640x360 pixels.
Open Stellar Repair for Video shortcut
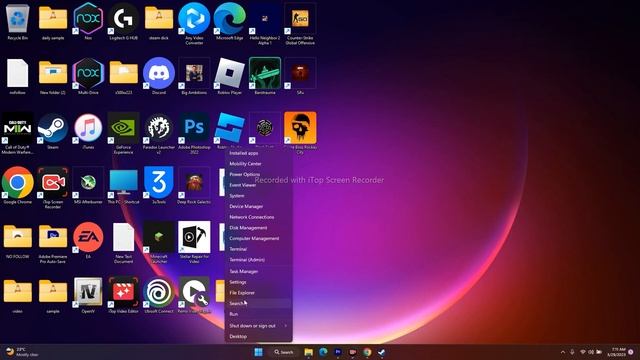click(x=194, y=242)
